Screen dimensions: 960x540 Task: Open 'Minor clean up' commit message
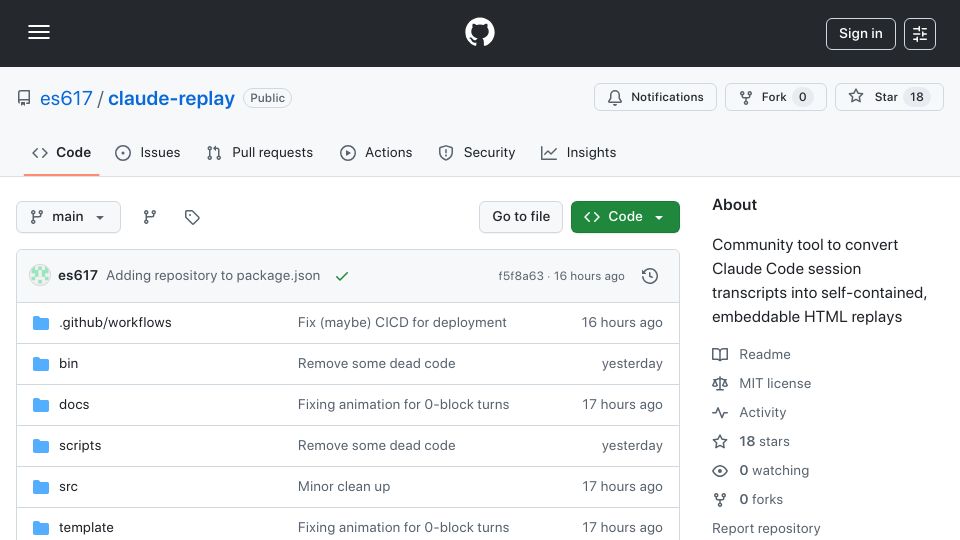coord(344,487)
